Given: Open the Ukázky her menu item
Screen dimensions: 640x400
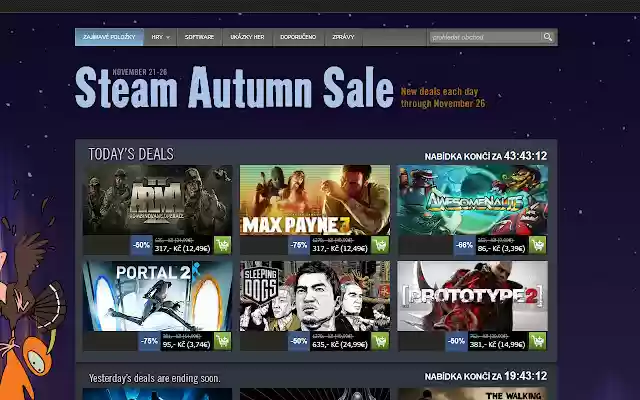Looking at the screenshot, I should [247, 37].
